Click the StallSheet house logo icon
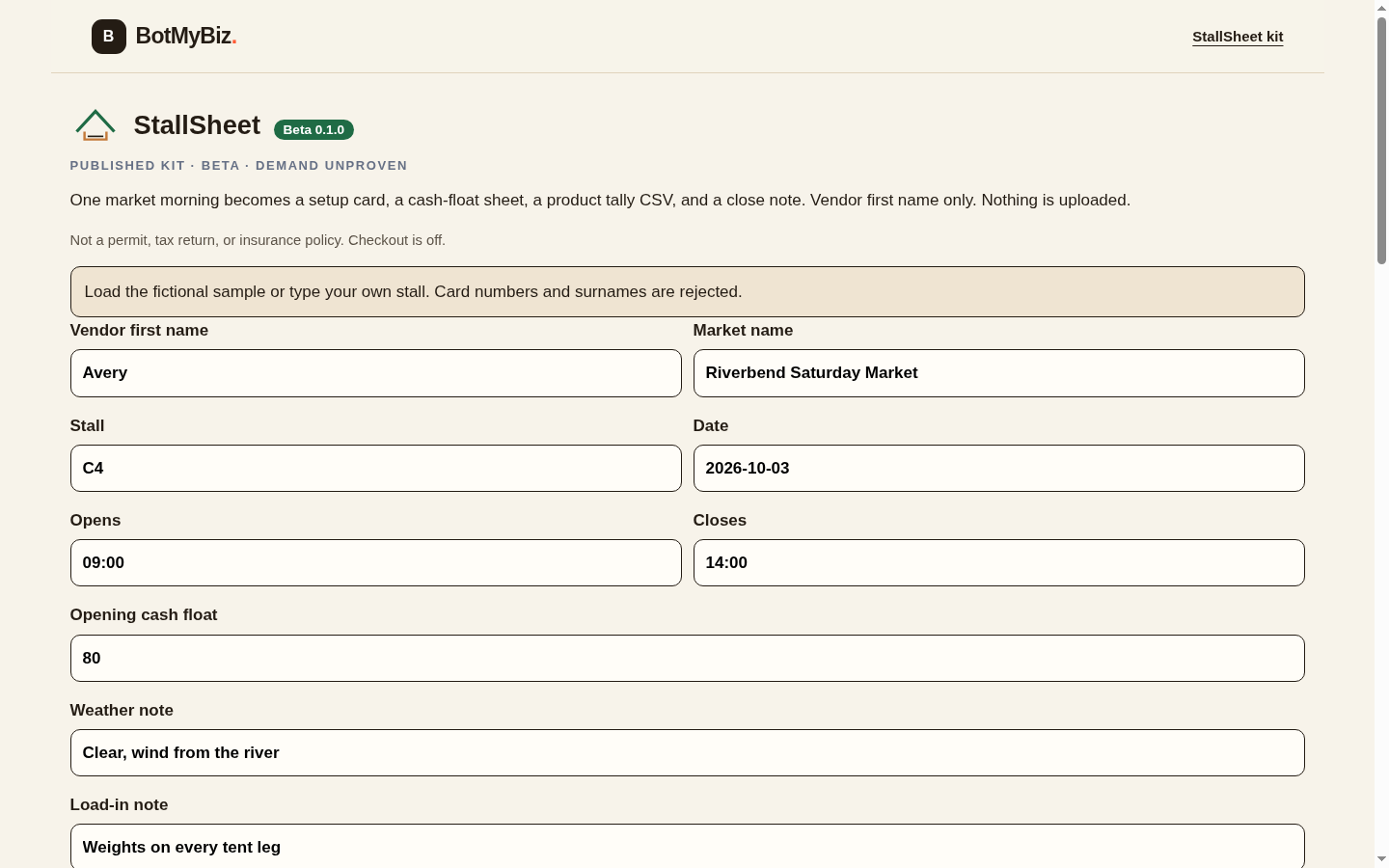This screenshot has height=868, width=1389. pos(95,125)
